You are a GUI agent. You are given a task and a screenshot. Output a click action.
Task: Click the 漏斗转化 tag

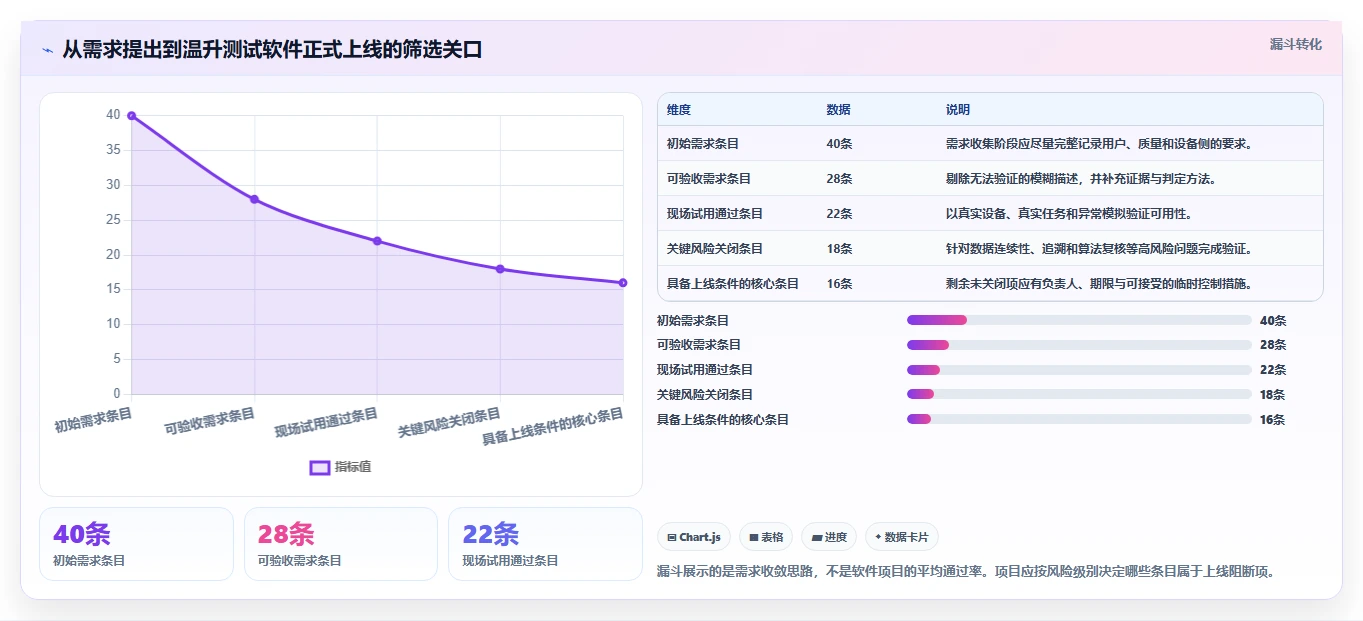1296,45
